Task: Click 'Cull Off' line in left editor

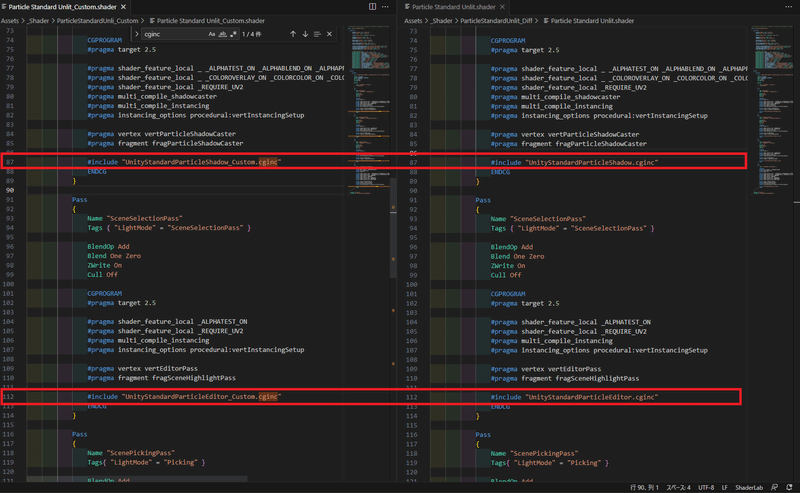Action: 102,275
